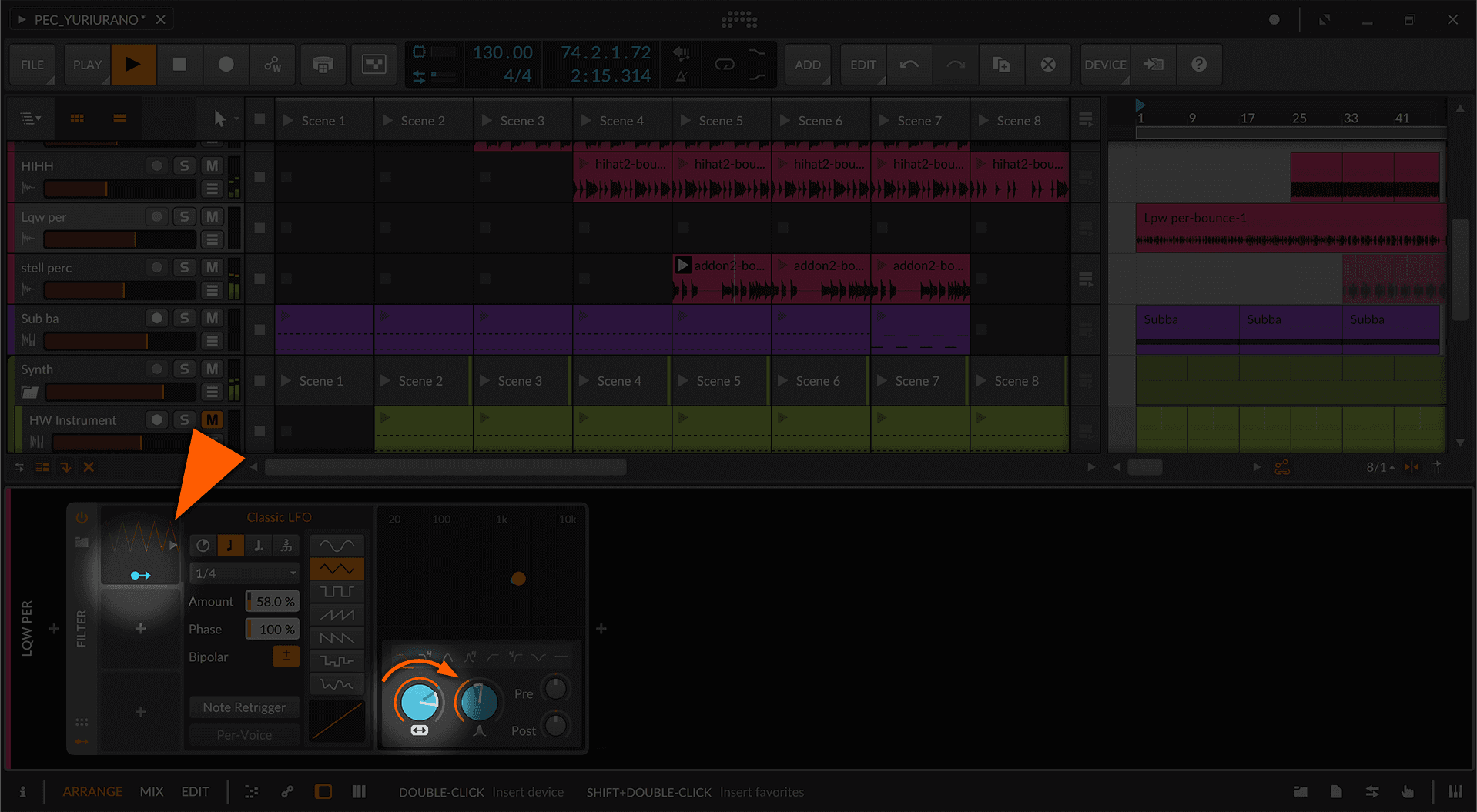Viewport: 1477px width, 812px height.
Task: Select the random wave shape in Classic LFO
Action: tap(337, 683)
